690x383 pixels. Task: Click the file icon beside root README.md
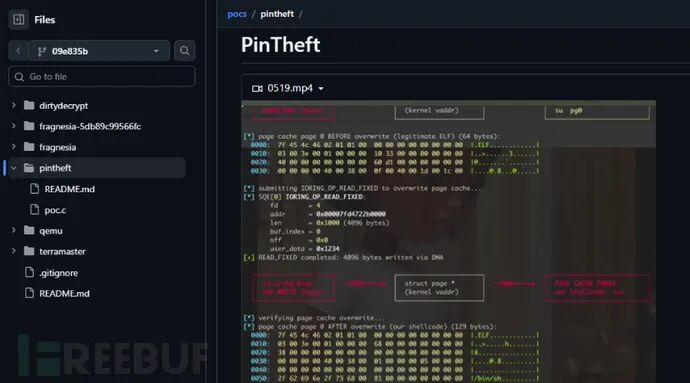tap(29, 293)
